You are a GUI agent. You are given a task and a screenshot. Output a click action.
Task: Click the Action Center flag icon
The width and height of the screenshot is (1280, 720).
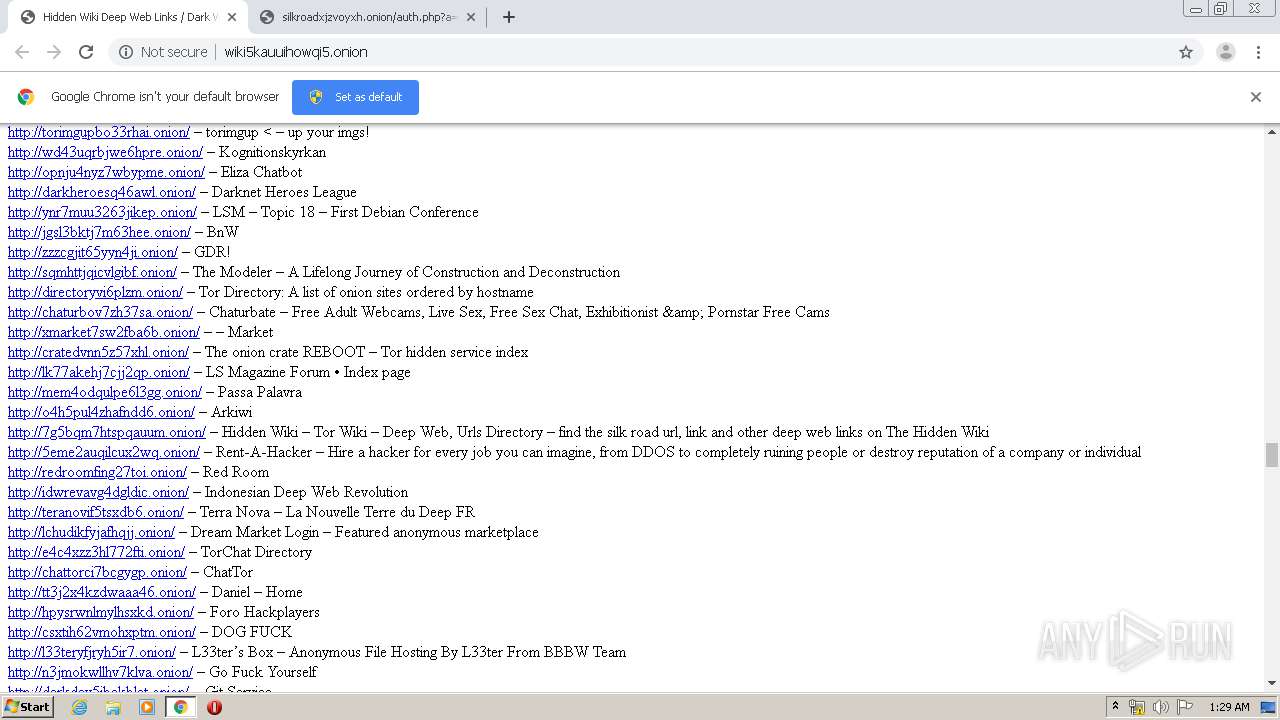click(1184, 707)
